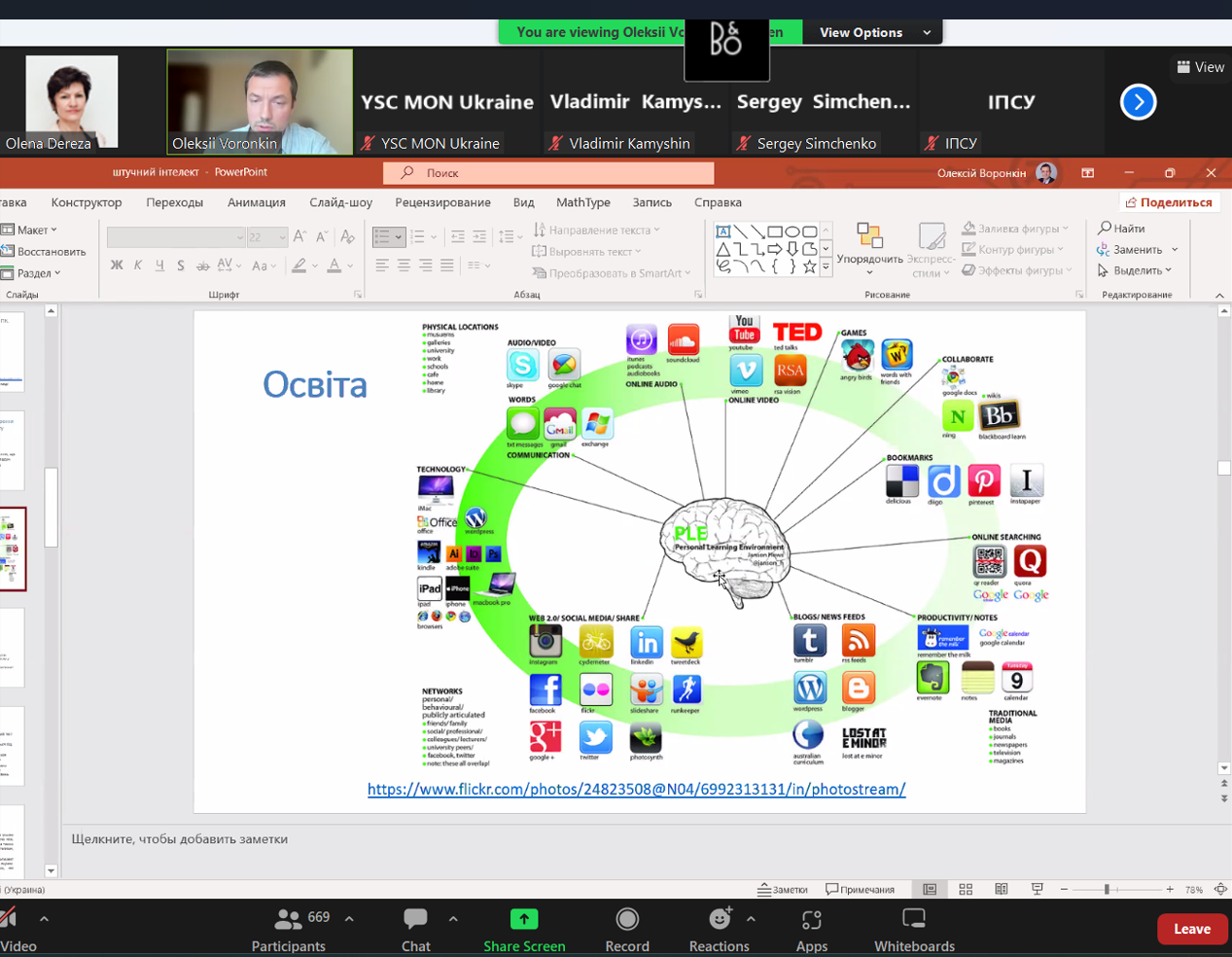The image size is (1232, 957).
Task: Switch to Slide Sorter view in status bar
Action: [x=966, y=889]
